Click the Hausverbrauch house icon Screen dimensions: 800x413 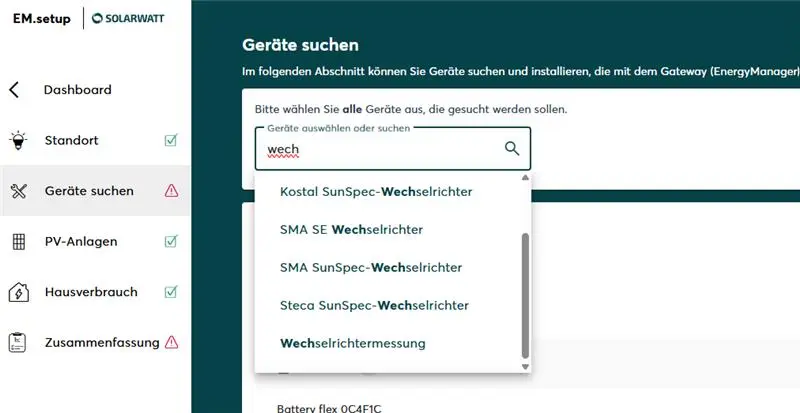tap(17, 292)
